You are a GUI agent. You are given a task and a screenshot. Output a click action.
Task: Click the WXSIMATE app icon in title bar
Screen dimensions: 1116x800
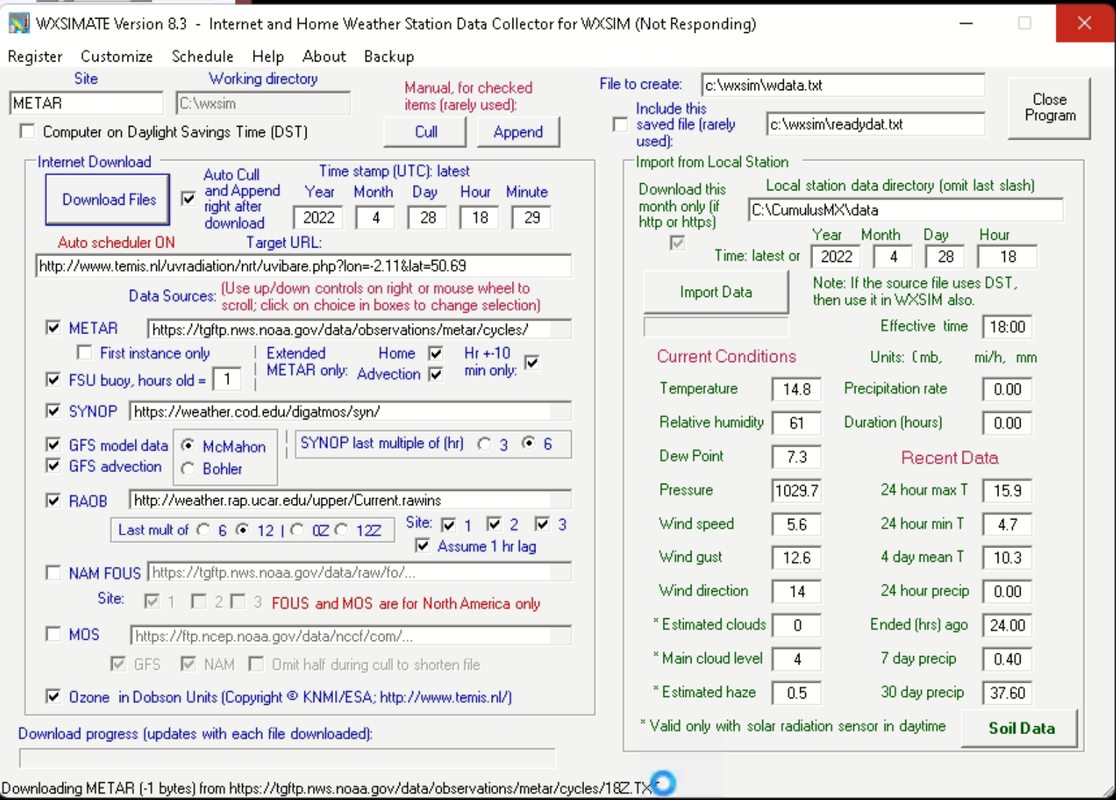19,23
